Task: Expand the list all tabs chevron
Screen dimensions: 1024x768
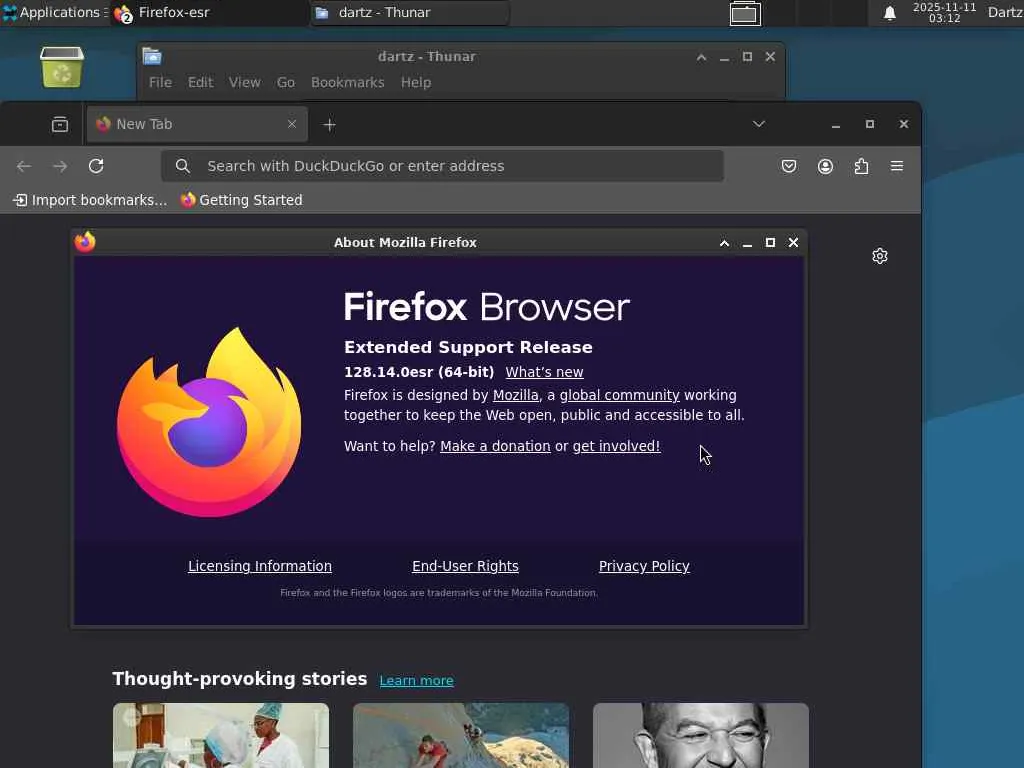Action: tap(758, 123)
